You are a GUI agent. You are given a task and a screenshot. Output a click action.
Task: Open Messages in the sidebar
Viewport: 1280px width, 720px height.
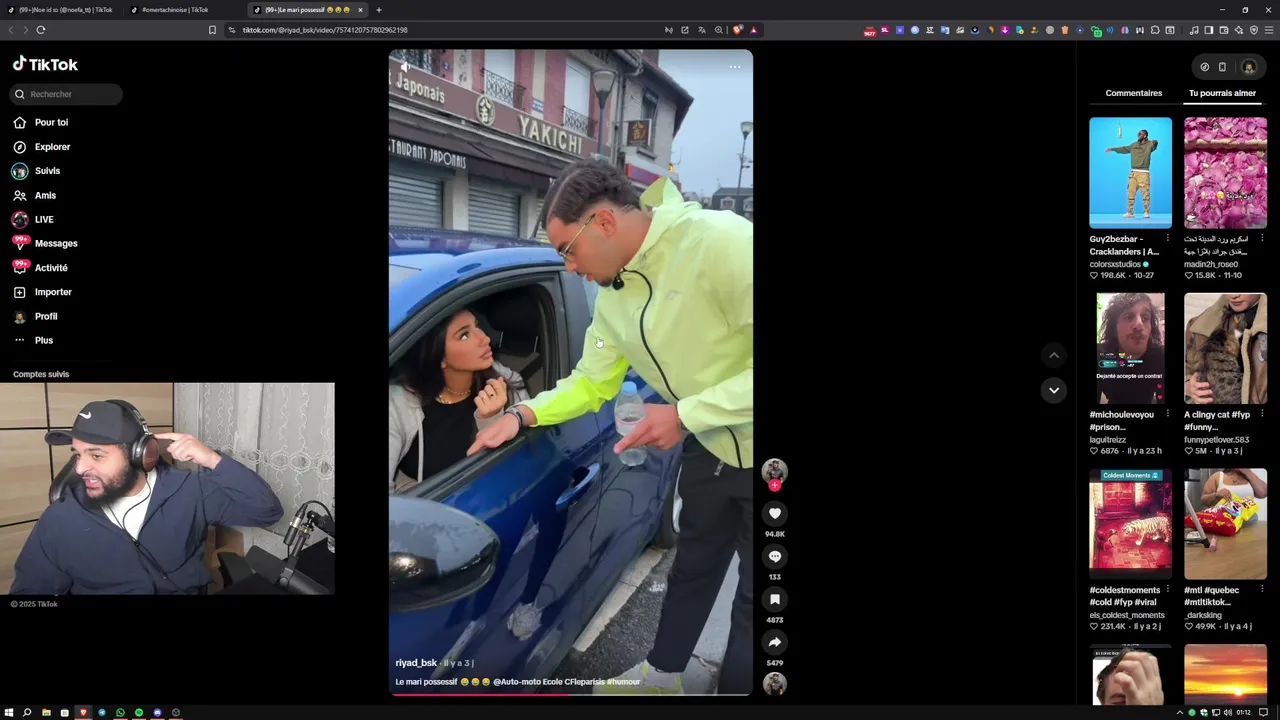[45, 243]
